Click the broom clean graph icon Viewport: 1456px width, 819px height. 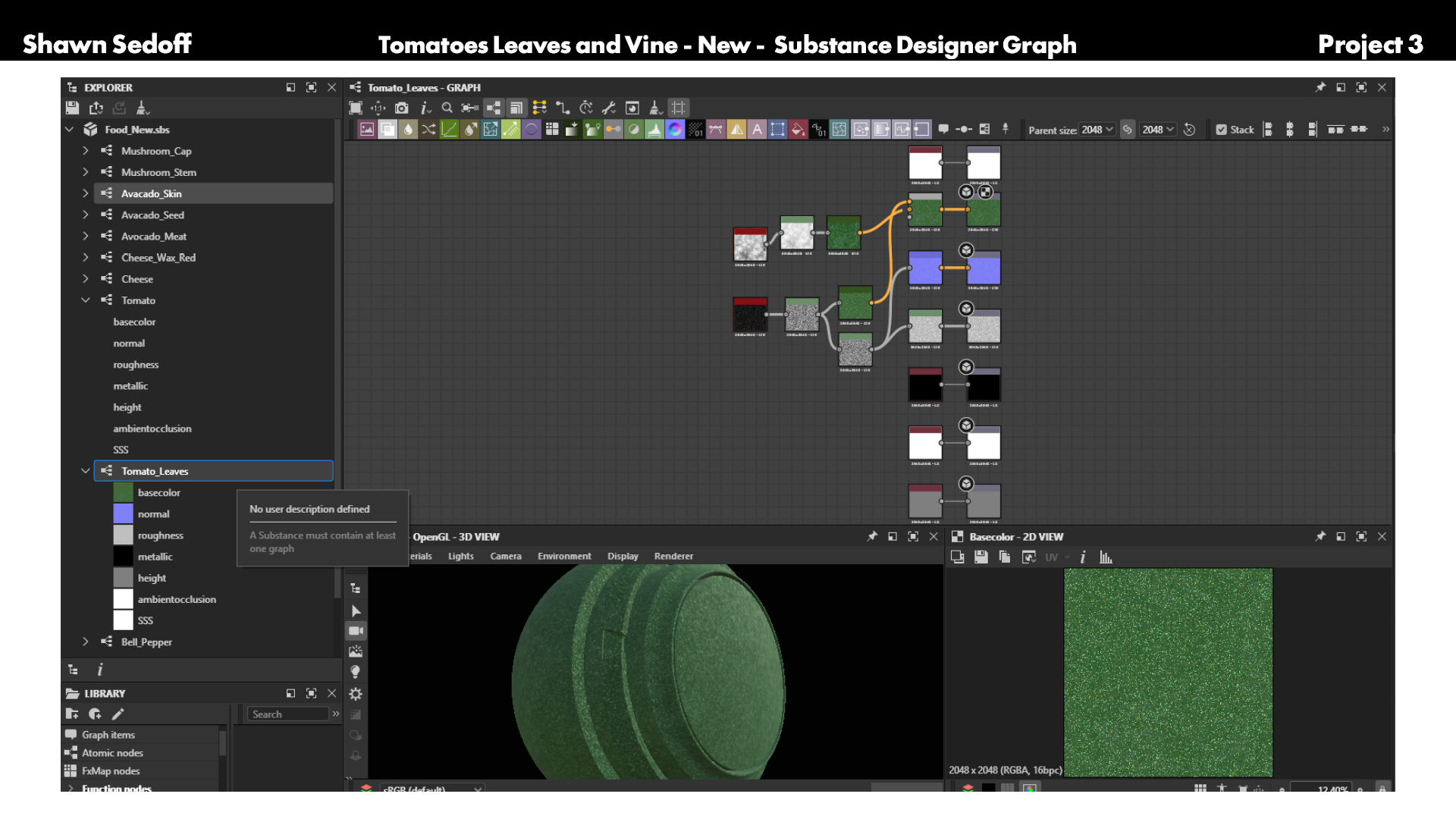pos(656,108)
